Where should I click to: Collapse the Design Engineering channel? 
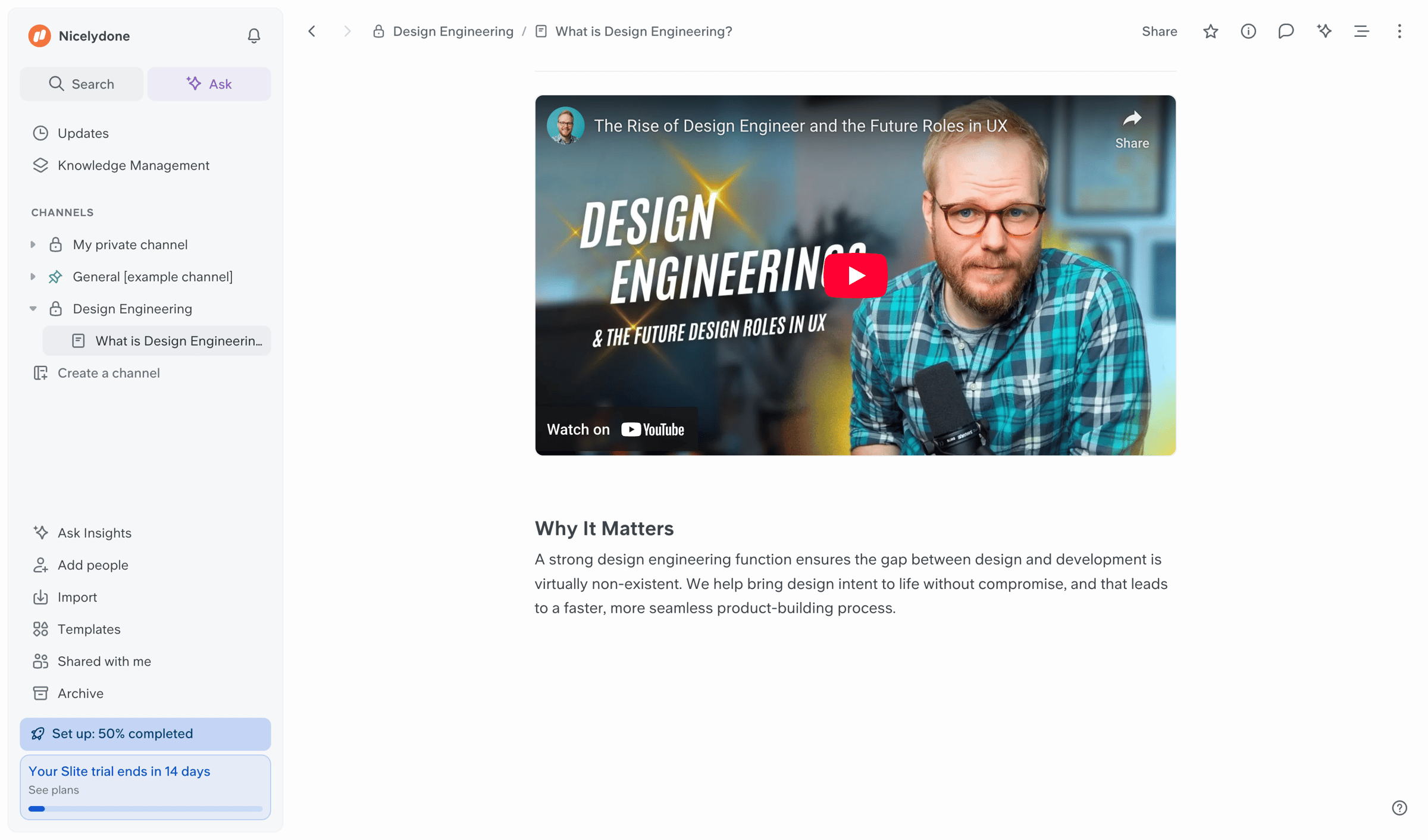(x=33, y=309)
